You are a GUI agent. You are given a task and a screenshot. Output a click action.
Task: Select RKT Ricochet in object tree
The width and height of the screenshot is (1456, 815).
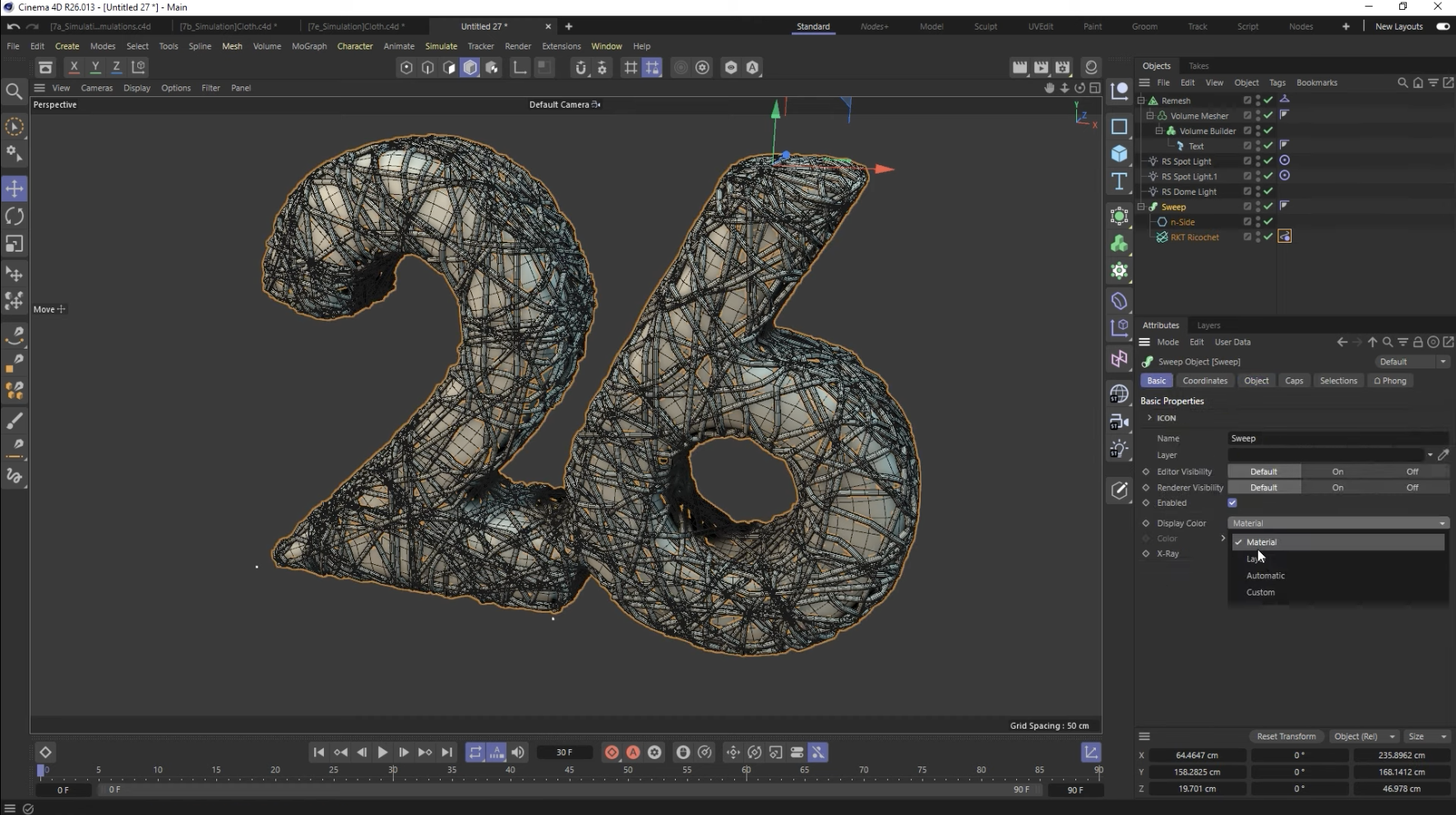[1194, 238]
